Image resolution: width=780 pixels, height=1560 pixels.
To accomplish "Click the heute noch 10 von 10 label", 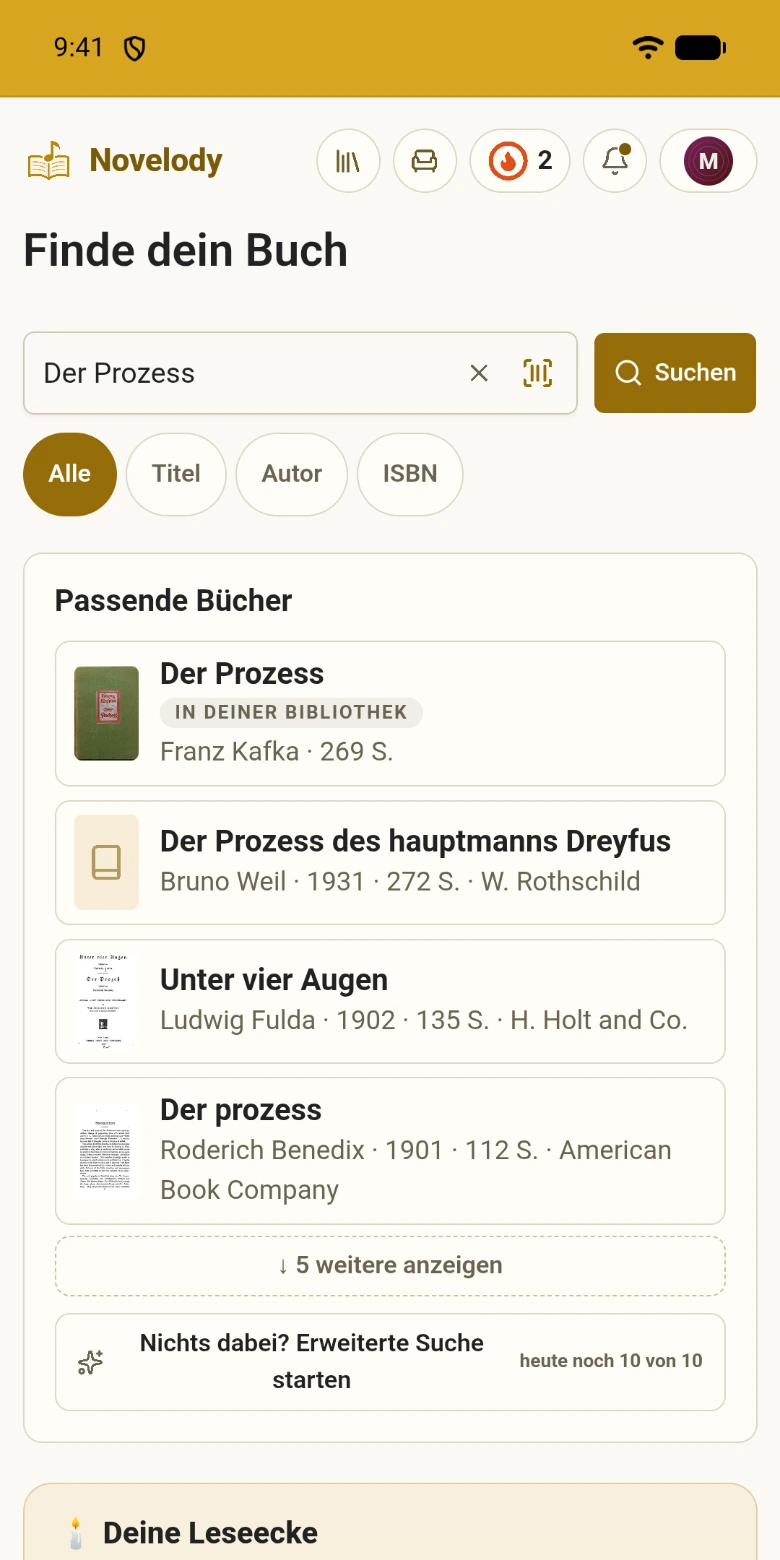I will point(611,1361).
